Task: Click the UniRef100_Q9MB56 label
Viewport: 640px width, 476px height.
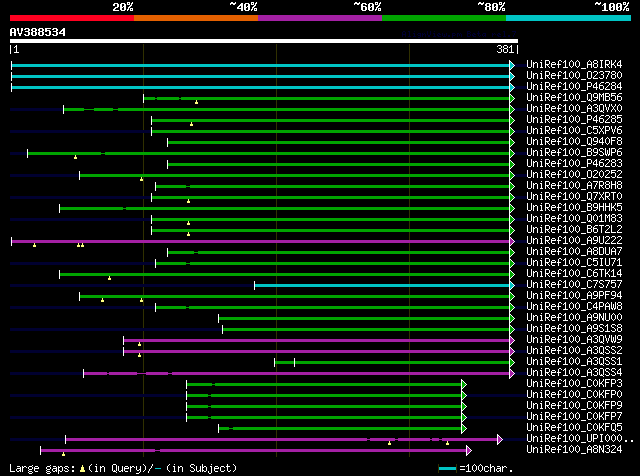Action: tap(574, 98)
